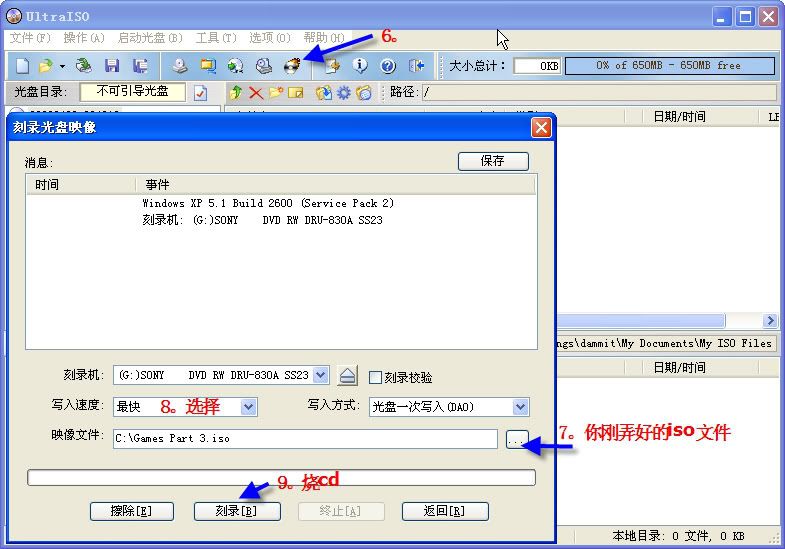Click the exit icon at toolbar end
This screenshot has height=549, width=785.
pos(417,66)
